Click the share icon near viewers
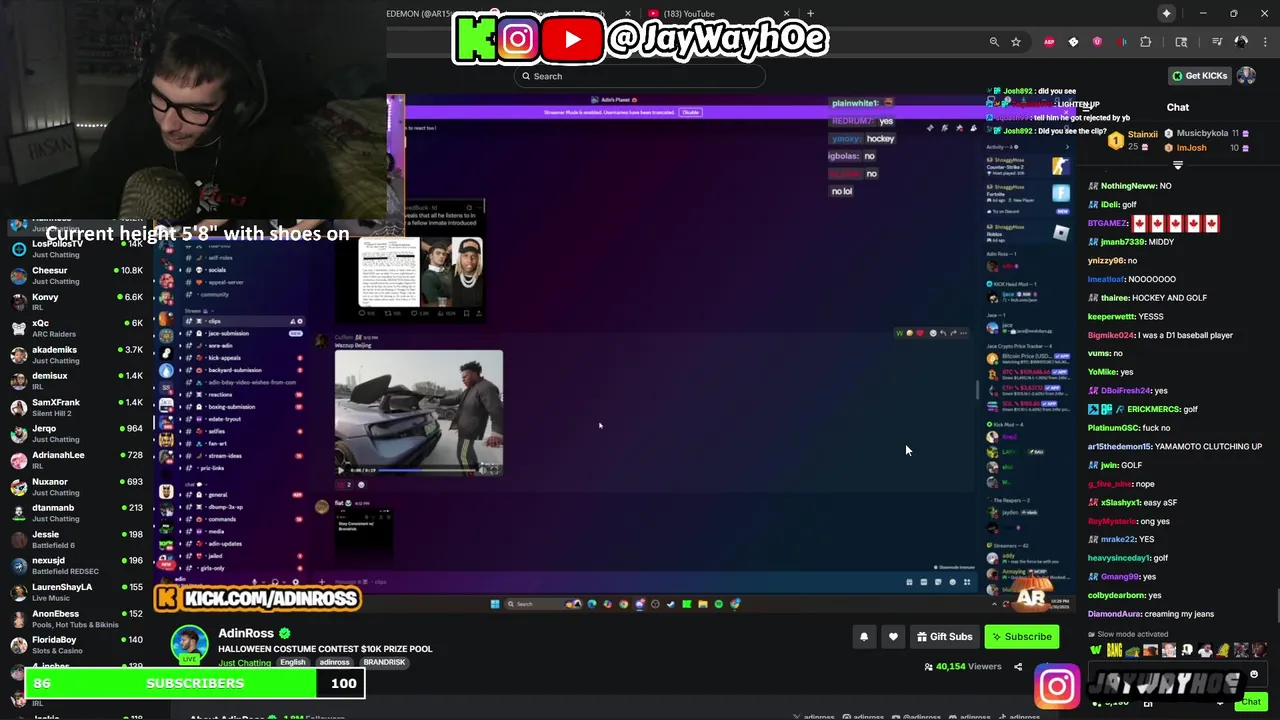Screen dimensions: 1280x720 1018,667
